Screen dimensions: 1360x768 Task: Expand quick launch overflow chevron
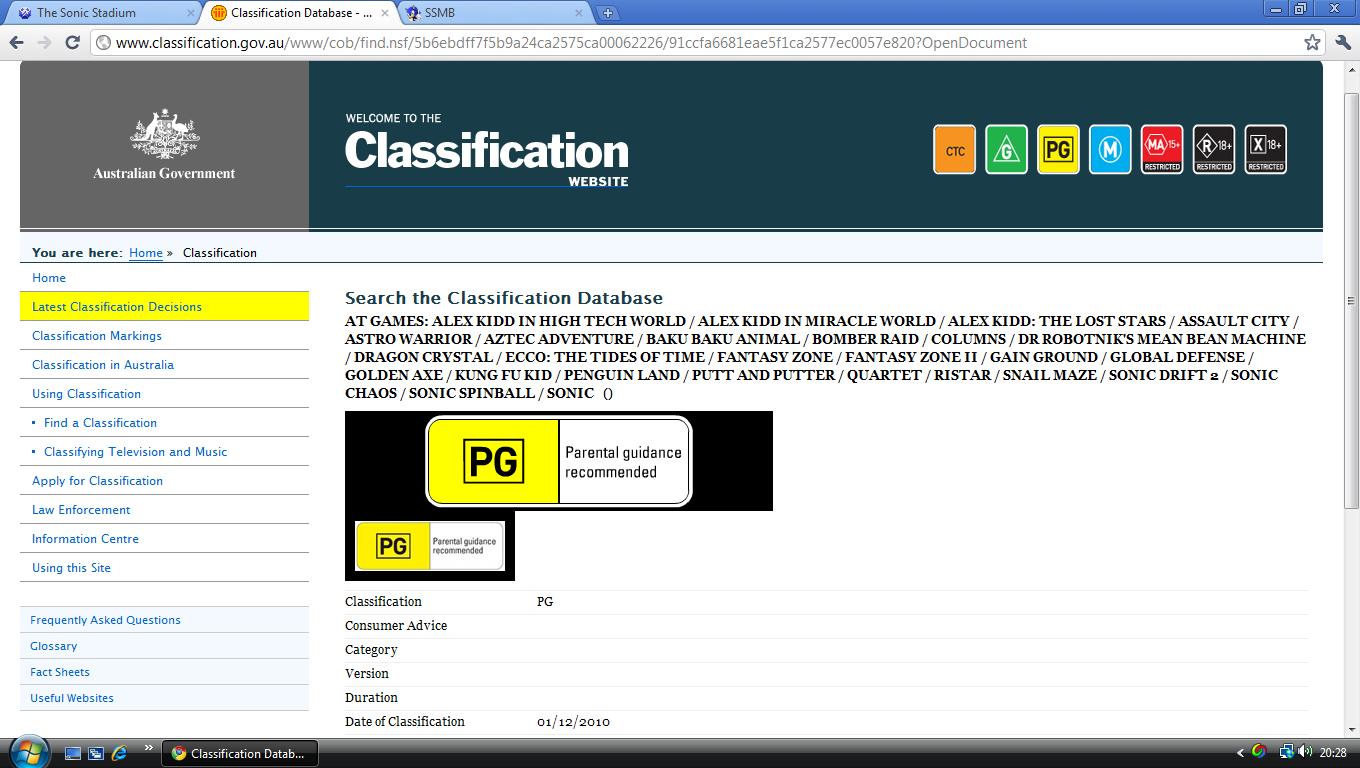click(x=149, y=747)
